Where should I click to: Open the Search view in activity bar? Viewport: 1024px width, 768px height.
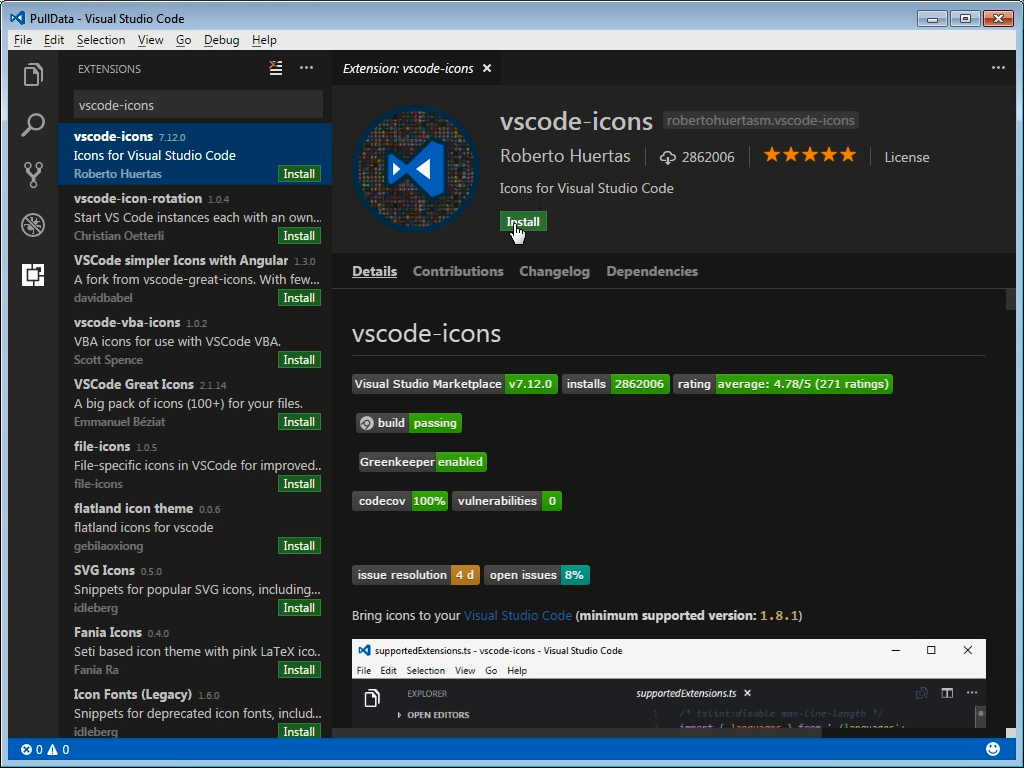[33, 124]
